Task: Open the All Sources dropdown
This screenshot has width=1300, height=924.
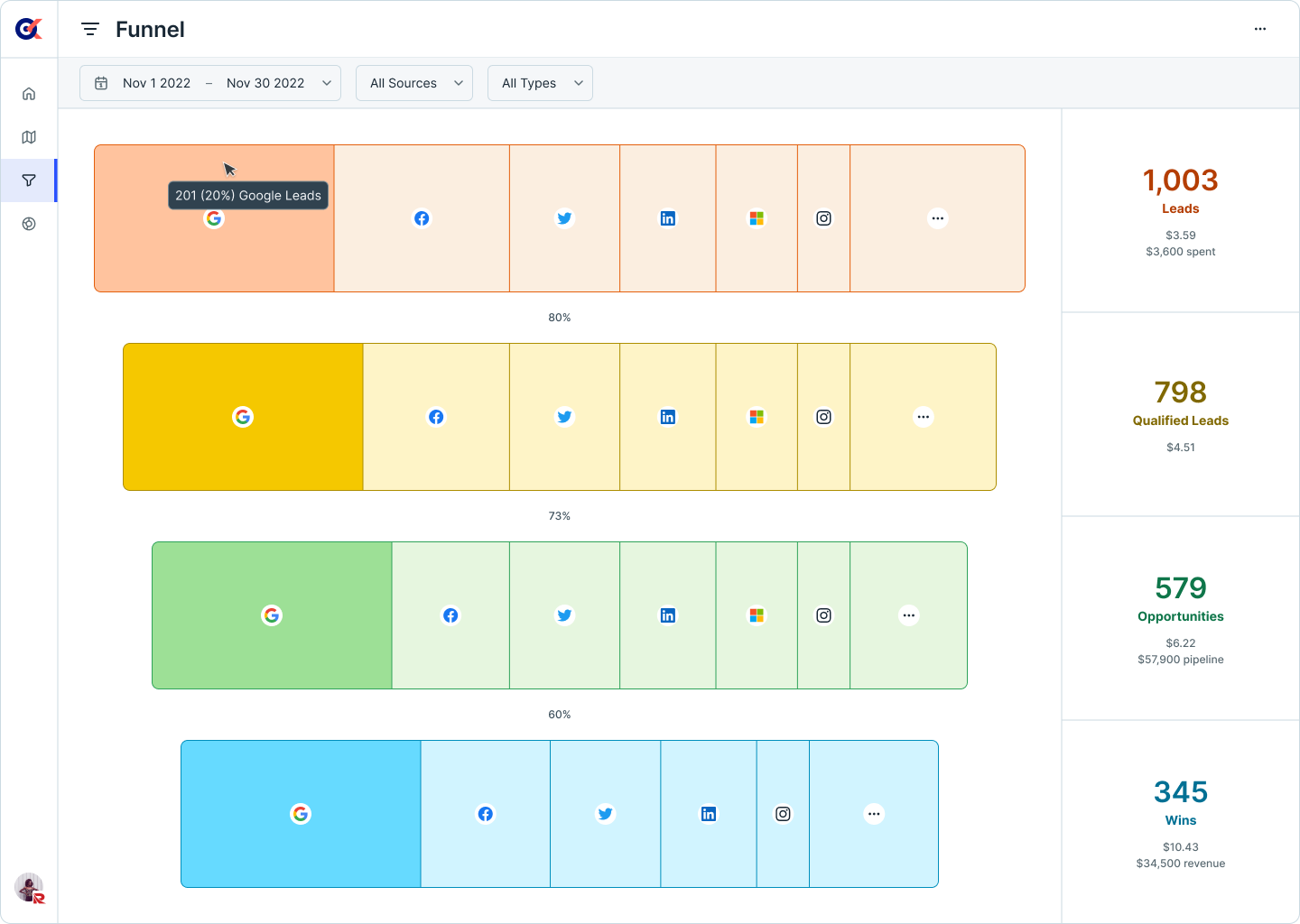Action: click(414, 83)
